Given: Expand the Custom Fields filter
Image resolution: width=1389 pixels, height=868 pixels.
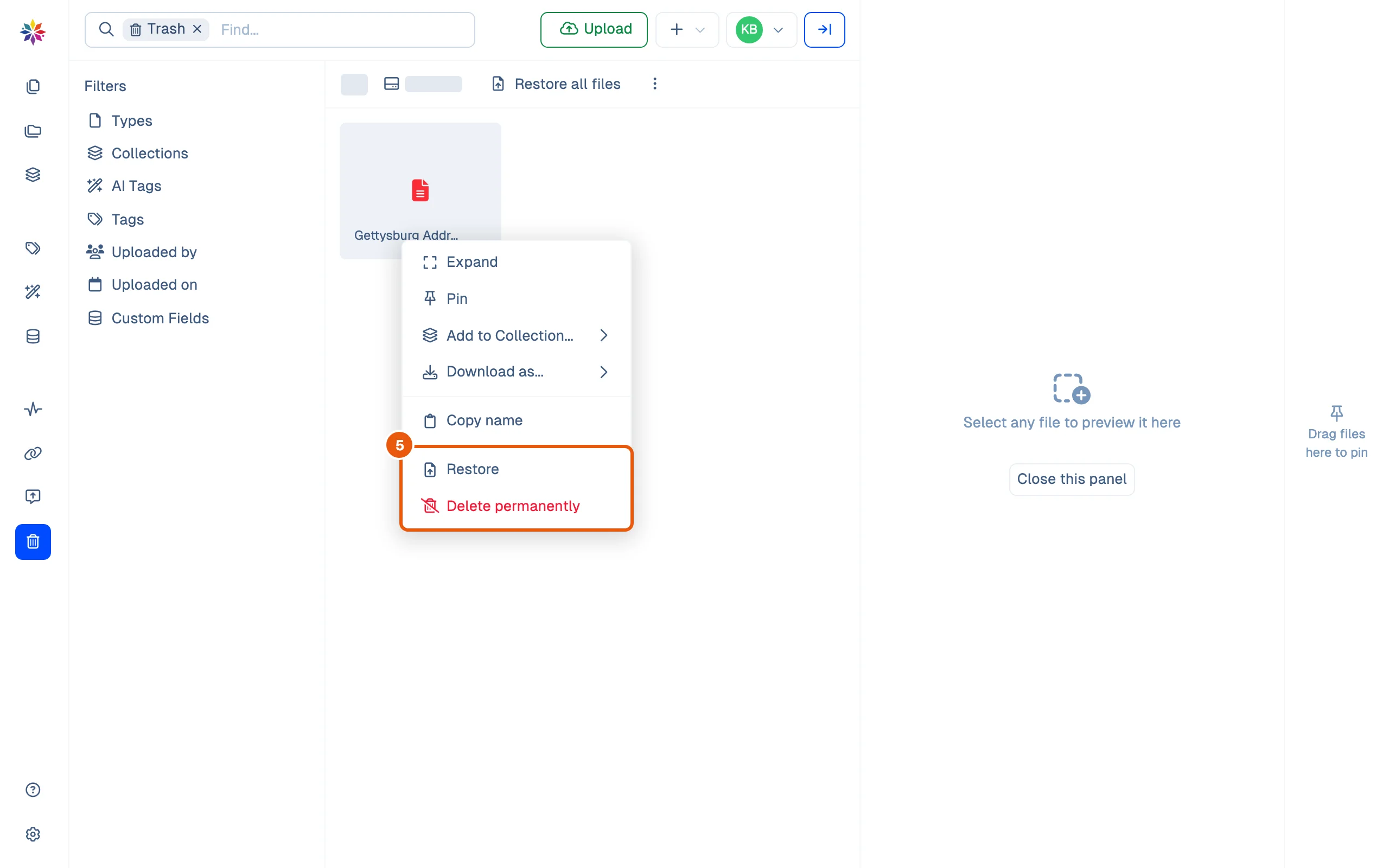Looking at the screenshot, I should click(148, 318).
